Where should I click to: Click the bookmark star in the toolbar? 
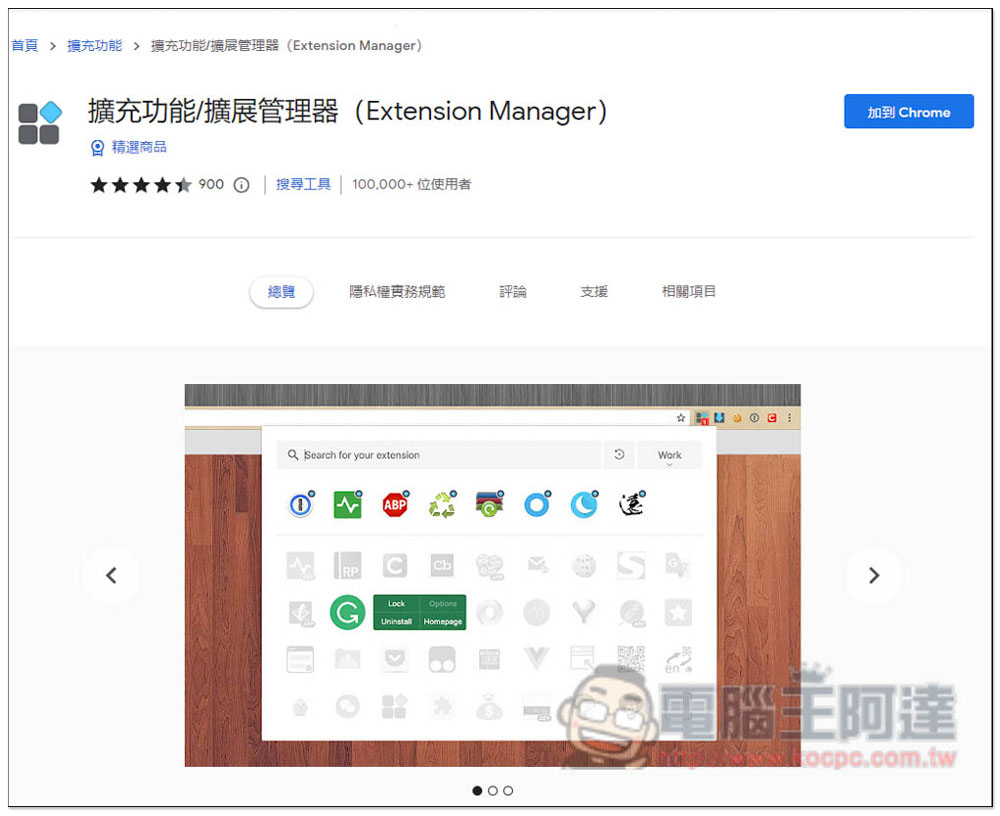pyautogui.click(x=680, y=418)
